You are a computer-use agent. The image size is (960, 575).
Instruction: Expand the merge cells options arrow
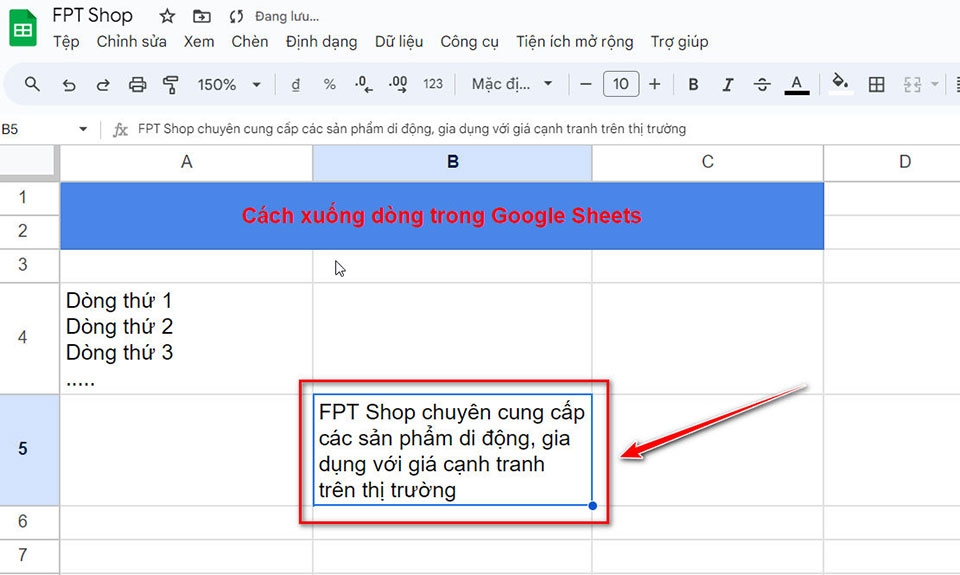tap(934, 85)
